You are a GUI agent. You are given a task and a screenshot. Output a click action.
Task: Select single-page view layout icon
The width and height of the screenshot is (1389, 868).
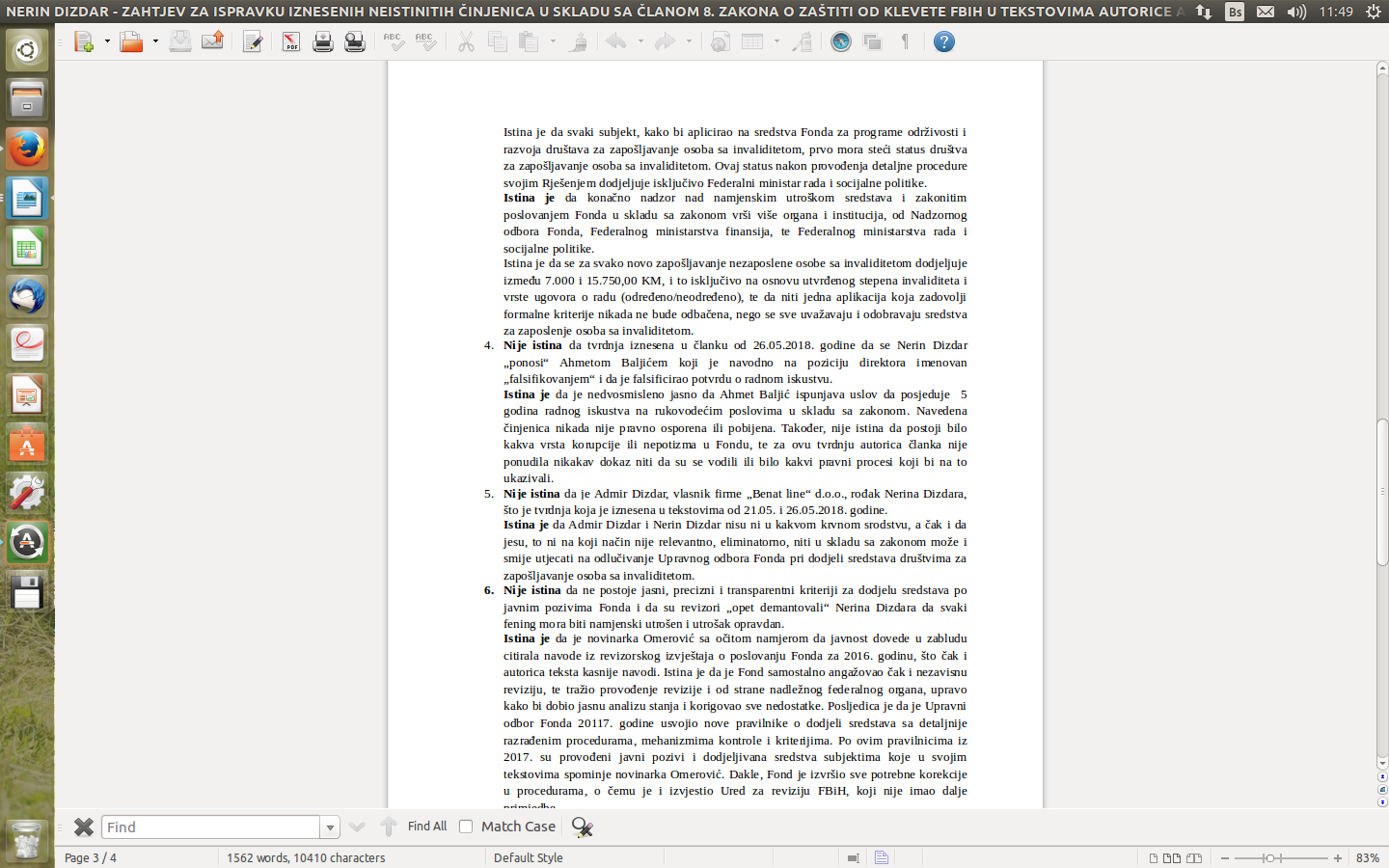[x=1154, y=857]
